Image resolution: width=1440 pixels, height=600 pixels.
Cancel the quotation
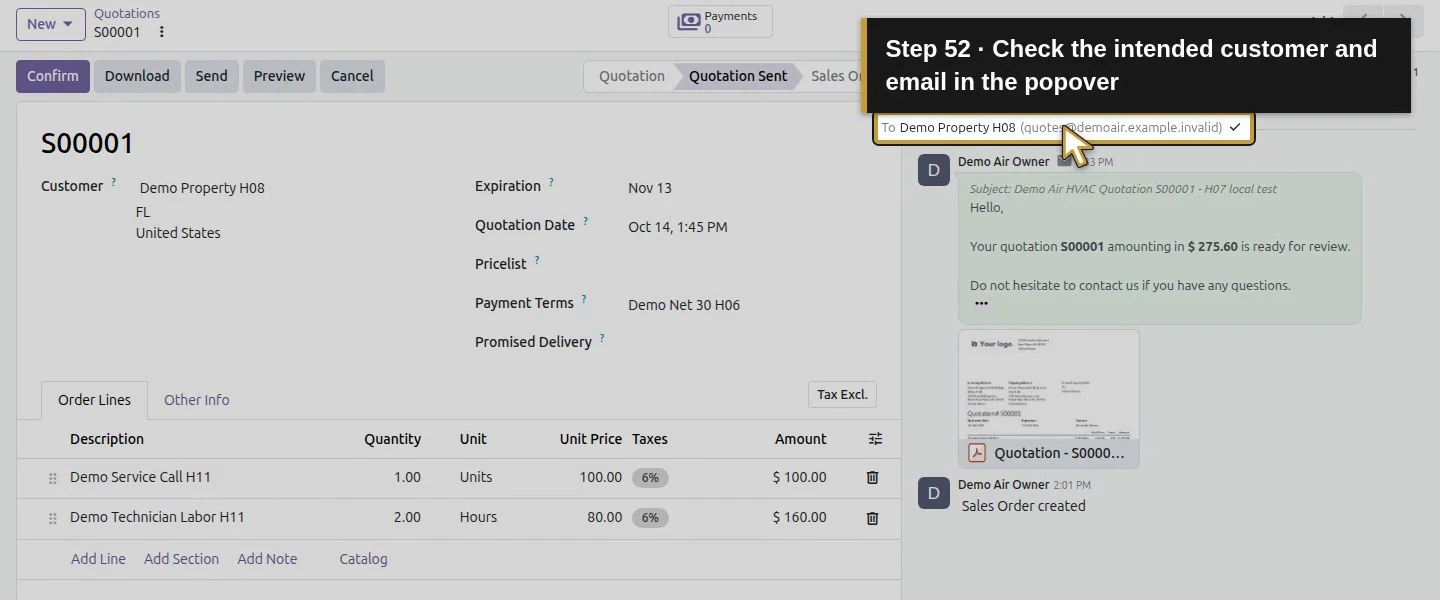[x=352, y=76]
